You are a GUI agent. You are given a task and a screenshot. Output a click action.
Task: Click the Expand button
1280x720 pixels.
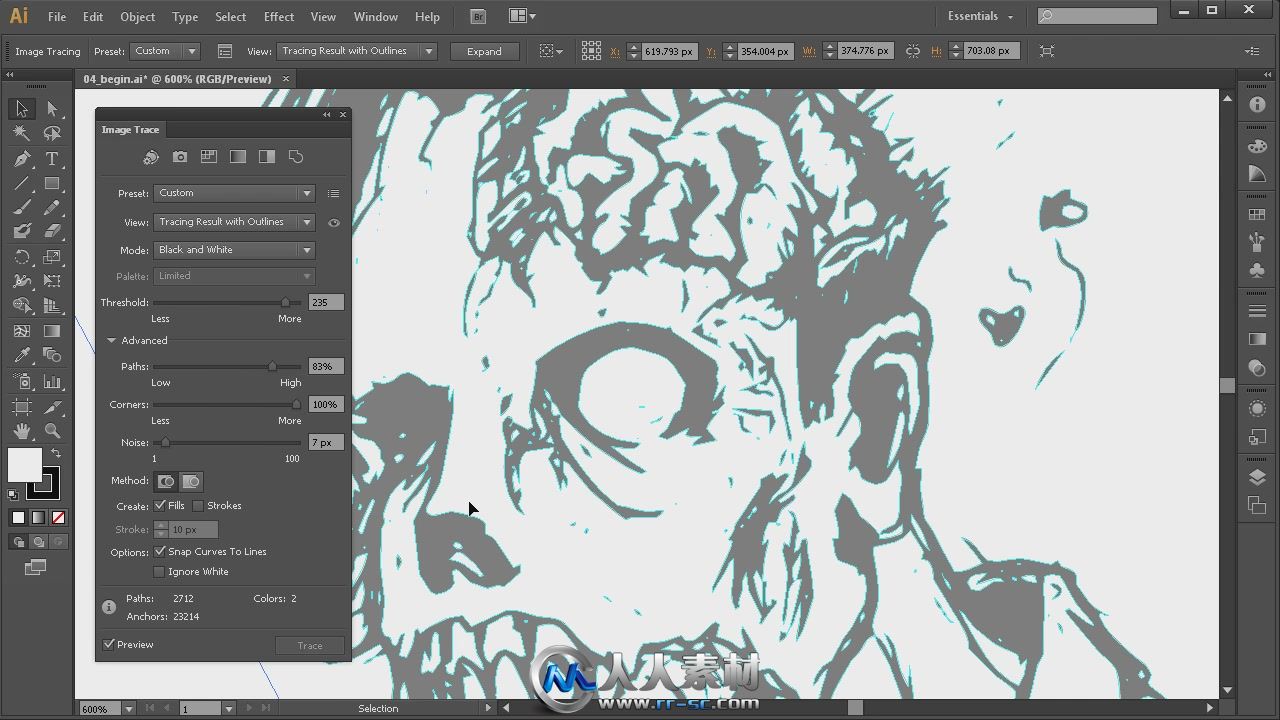pyautogui.click(x=484, y=51)
